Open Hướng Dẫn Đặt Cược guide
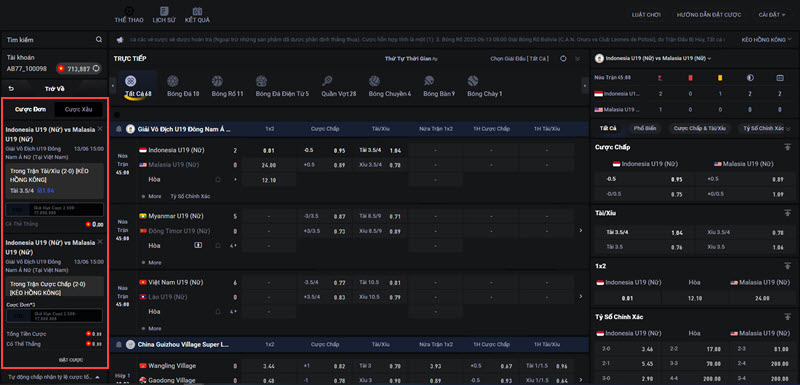800x385 pixels. click(709, 15)
